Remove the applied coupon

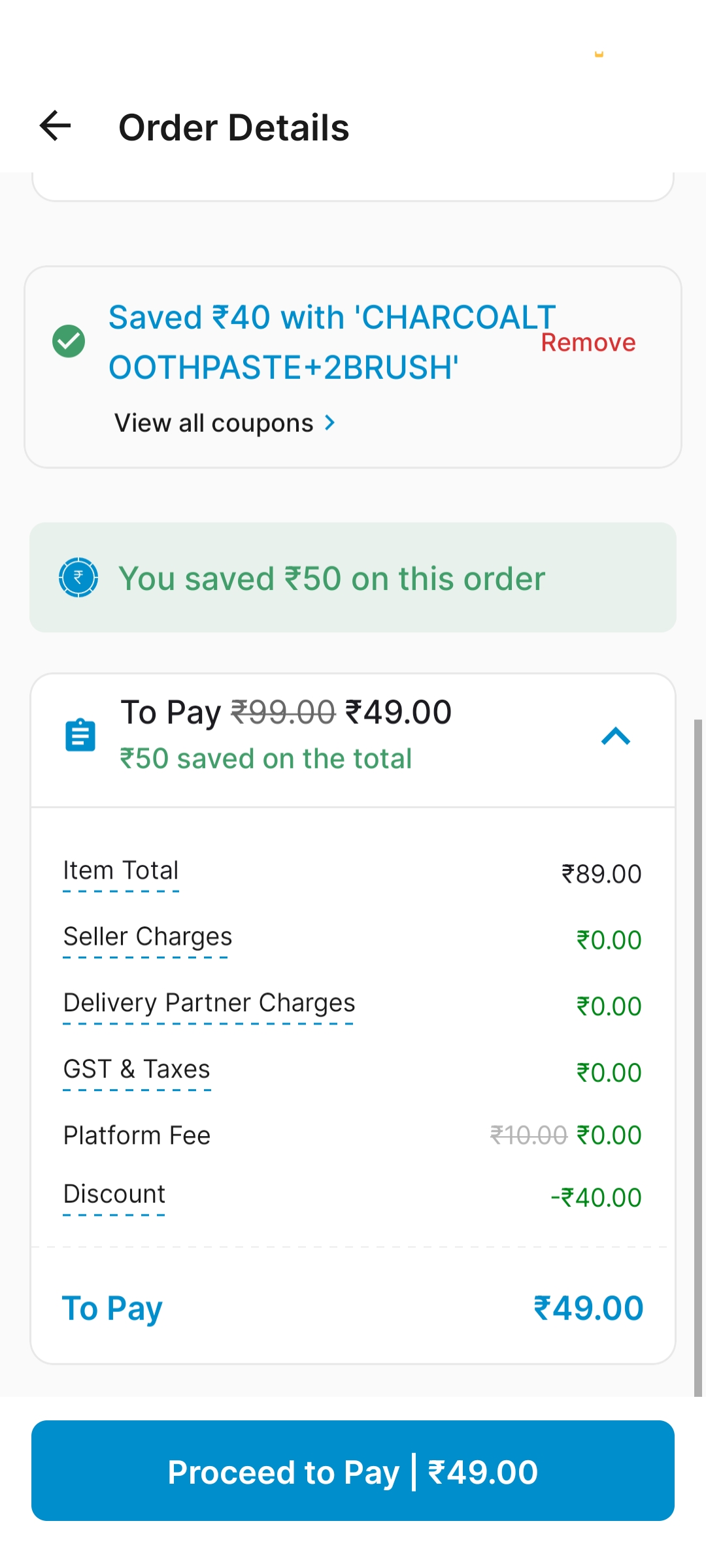[588, 342]
